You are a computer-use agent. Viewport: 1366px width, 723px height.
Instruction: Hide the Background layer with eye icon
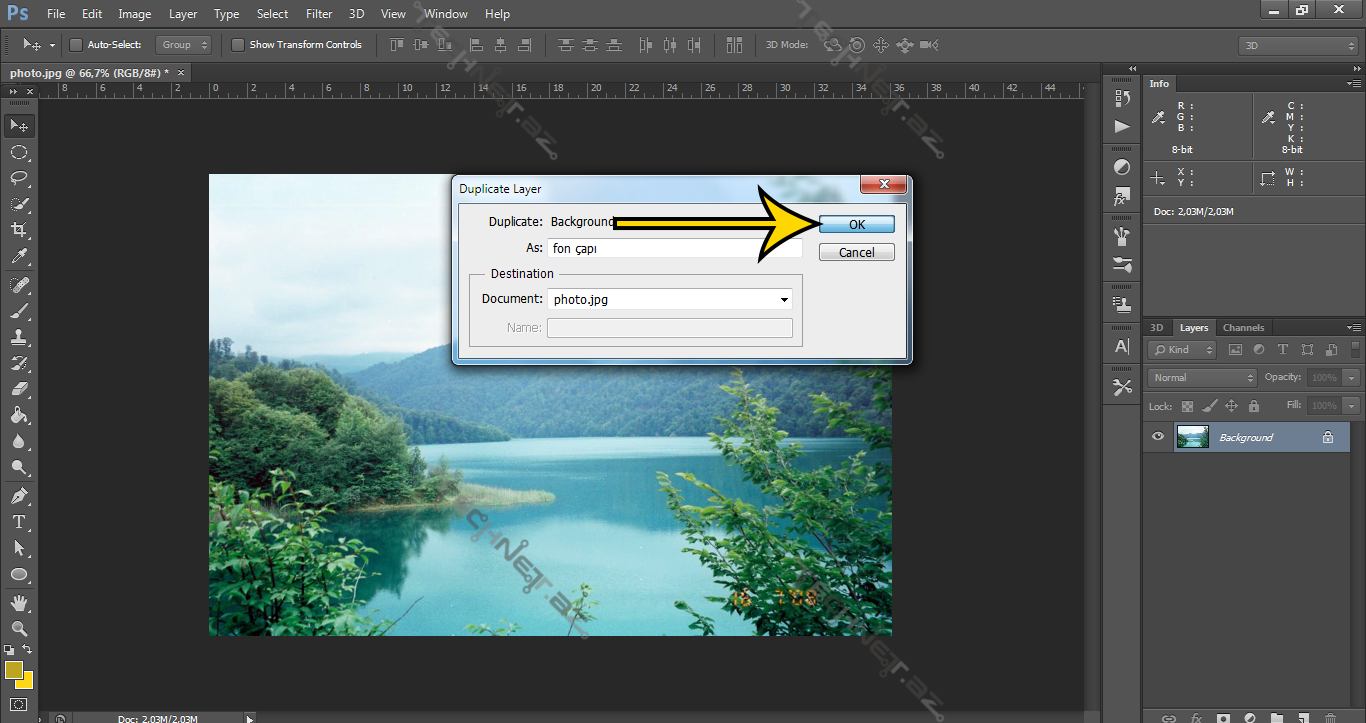click(1158, 437)
